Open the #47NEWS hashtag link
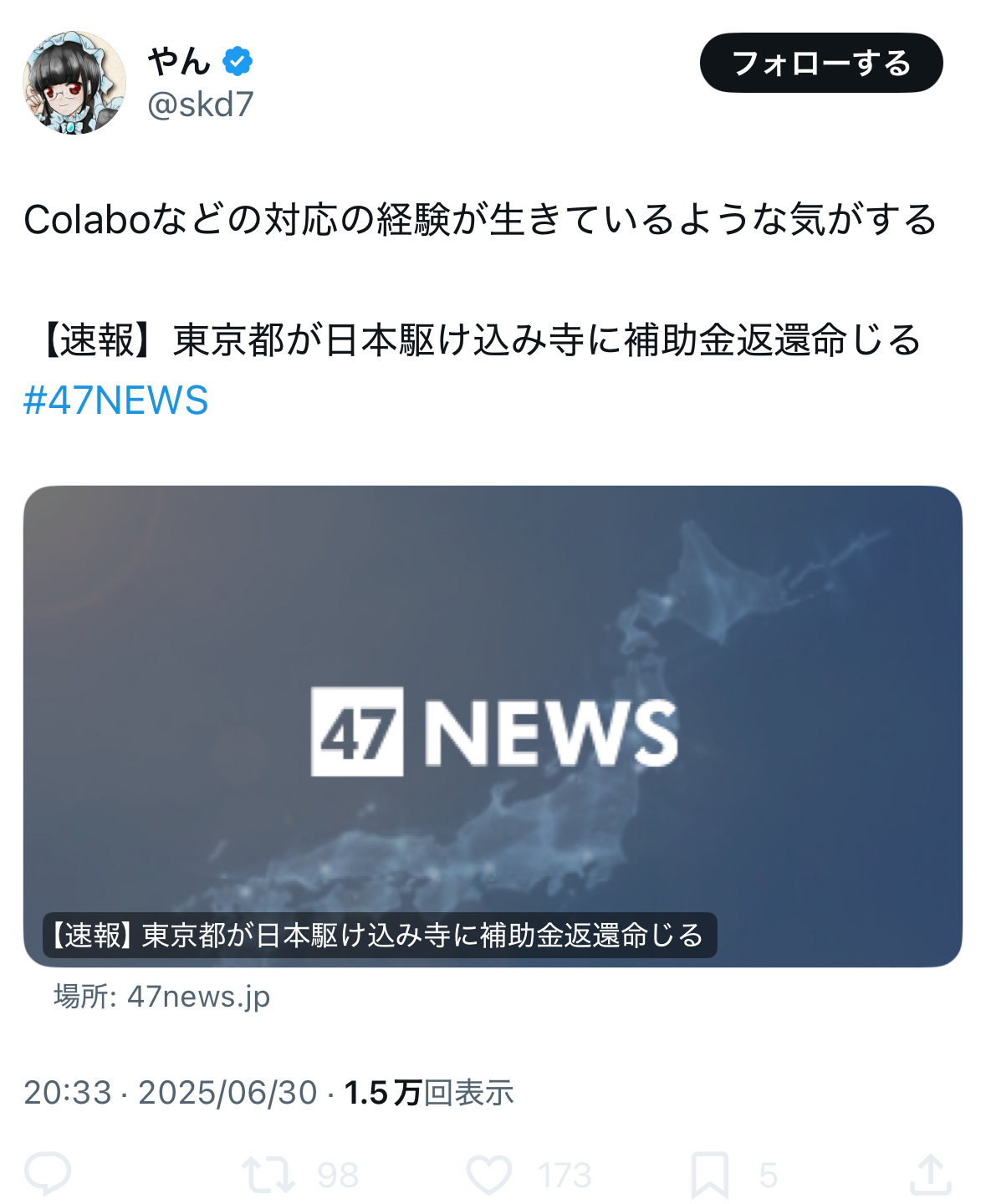Viewport: 986px width, 1204px height. [x=115, y=400]
